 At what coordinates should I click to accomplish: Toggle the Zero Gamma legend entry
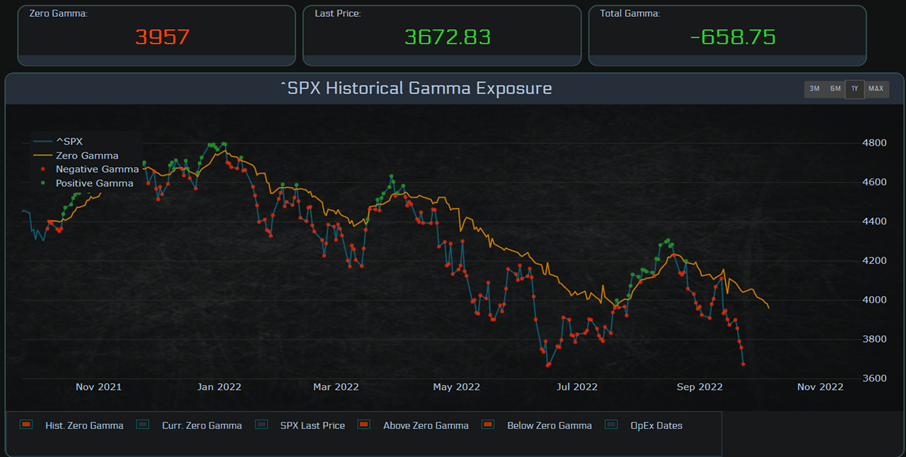click(76, 155)
